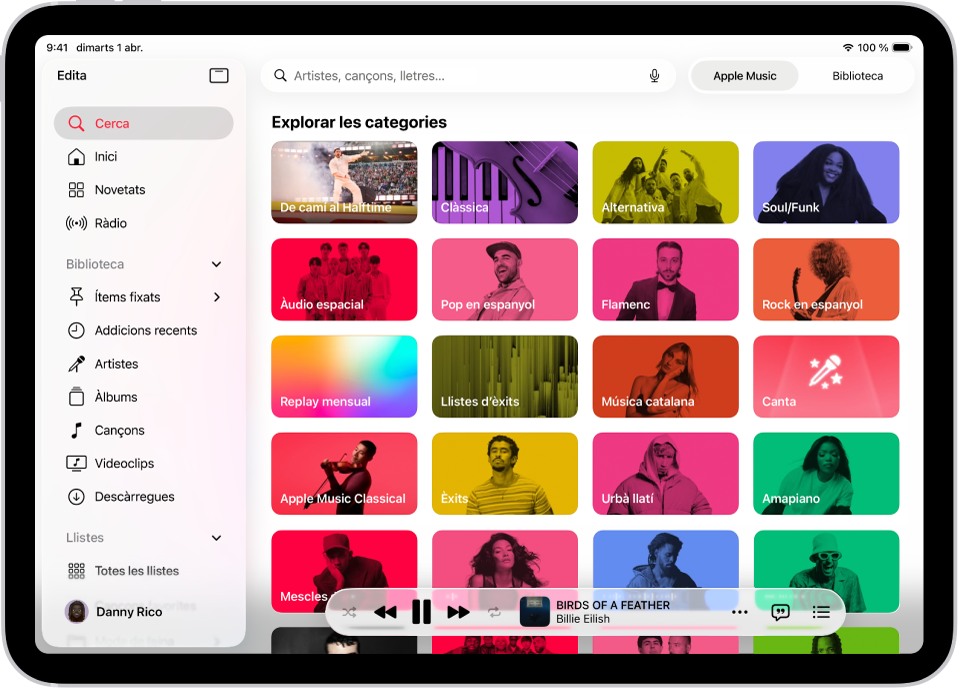This screenshot has width=963, height=689.
Task: Click the BIRDS OF A FEATHER song title
Action: (613, 605)
